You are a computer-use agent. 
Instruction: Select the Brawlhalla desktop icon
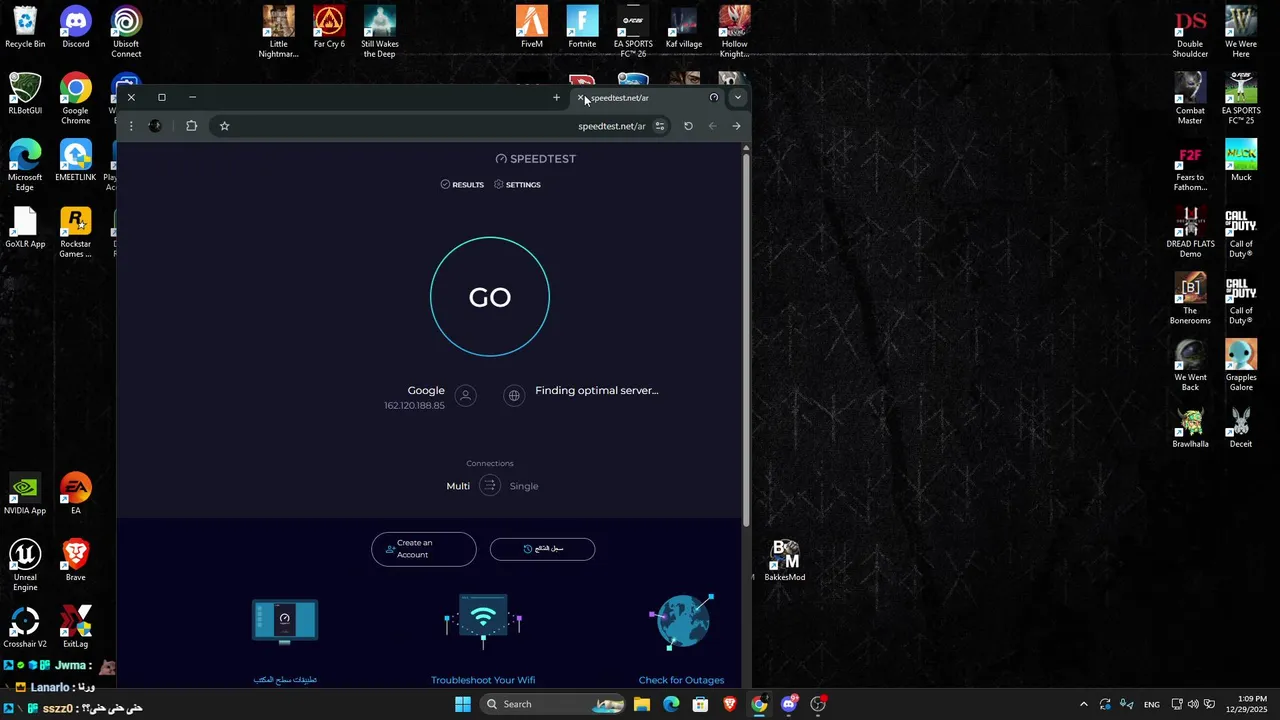[x=1190, y=428]
